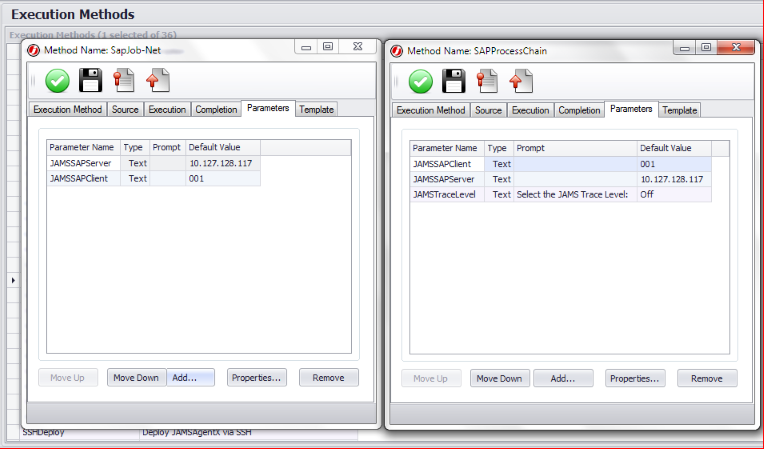
Task: Click Type column header in SapJob-Net window
Action: (x=135, y=147)
